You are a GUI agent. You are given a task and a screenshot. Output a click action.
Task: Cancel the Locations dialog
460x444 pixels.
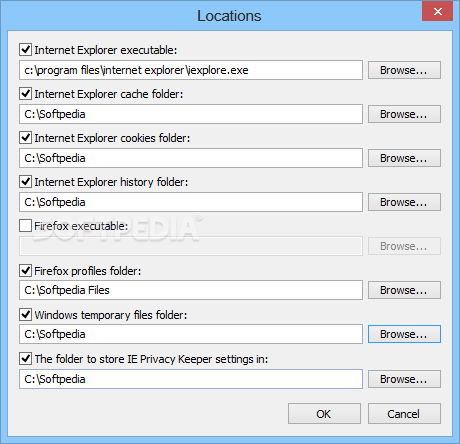pos(404,414)
